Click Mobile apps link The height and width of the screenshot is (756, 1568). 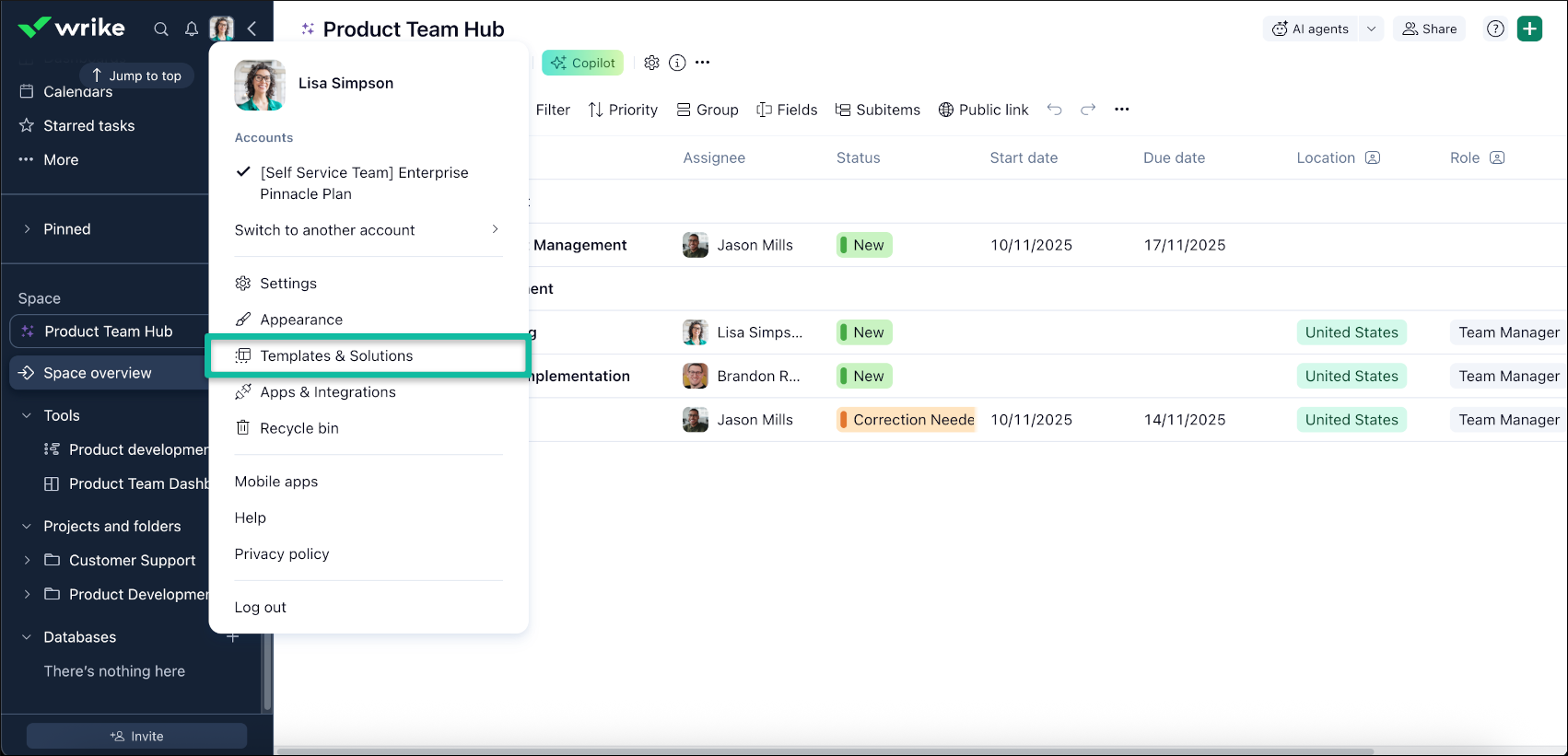tap(275, 482)
